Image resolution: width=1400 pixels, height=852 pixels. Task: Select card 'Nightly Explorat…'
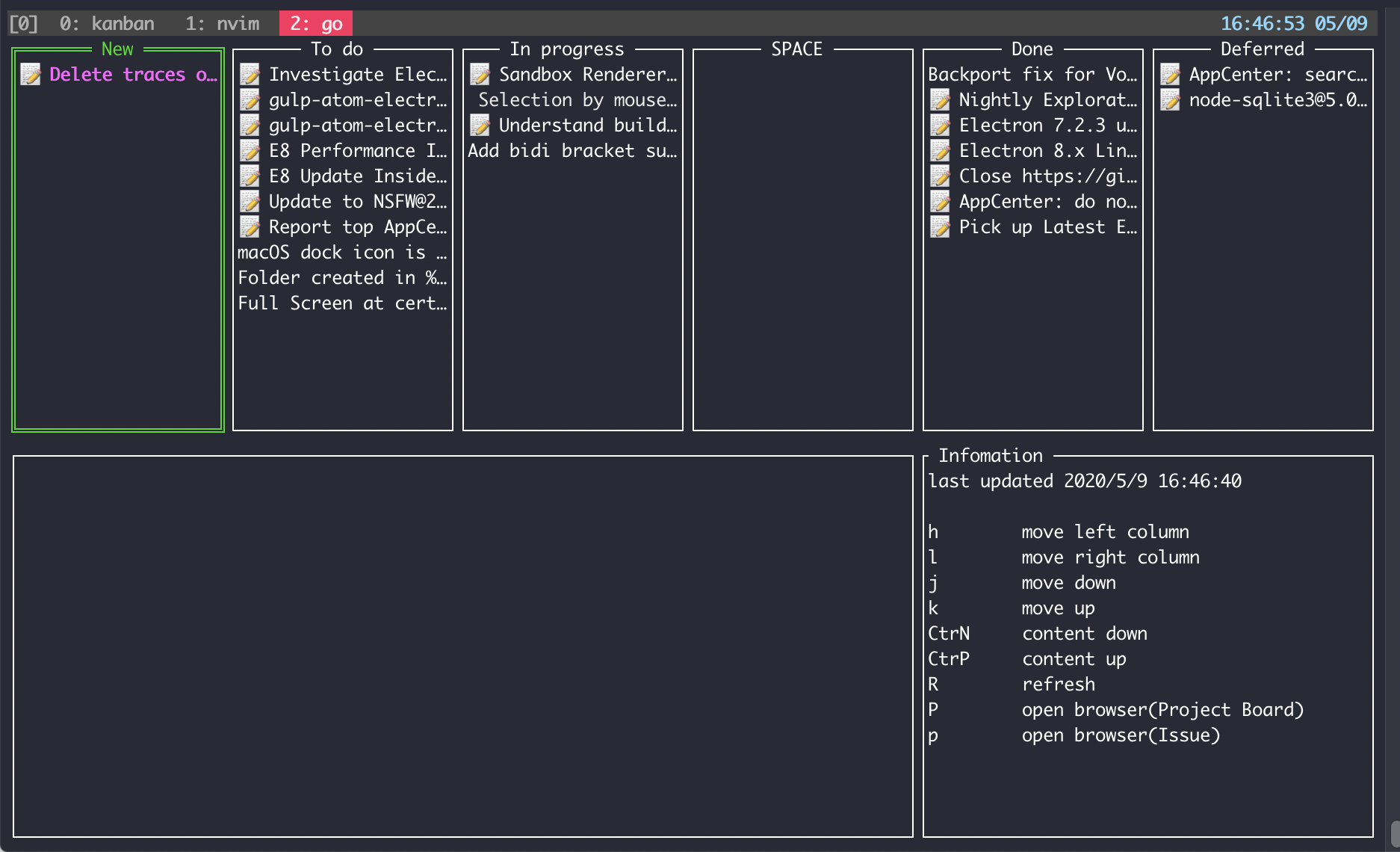tap(1033, 99)
